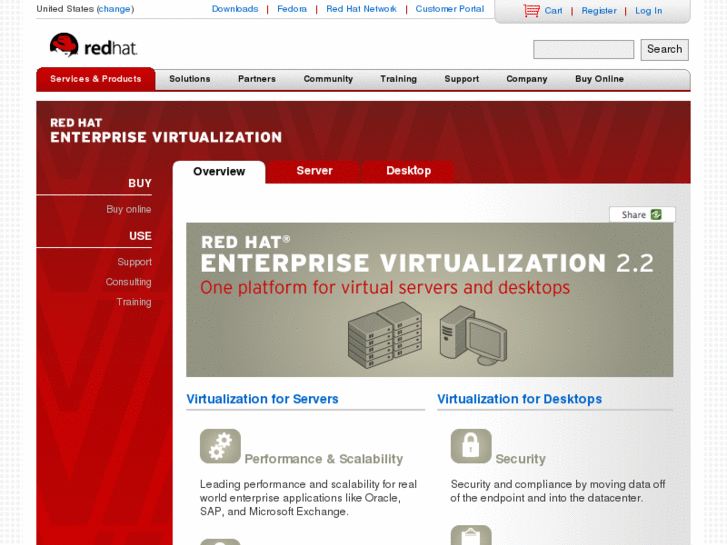The image size is (727, 545).
Task: Click the Security heading
Action: coord(520,459)
